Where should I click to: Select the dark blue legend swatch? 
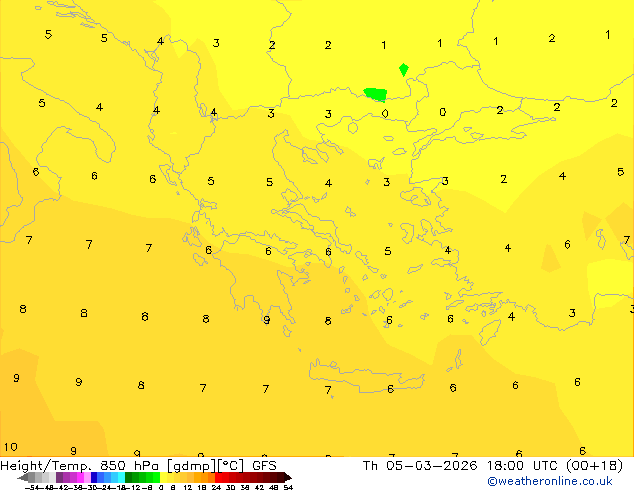point(94,477)
